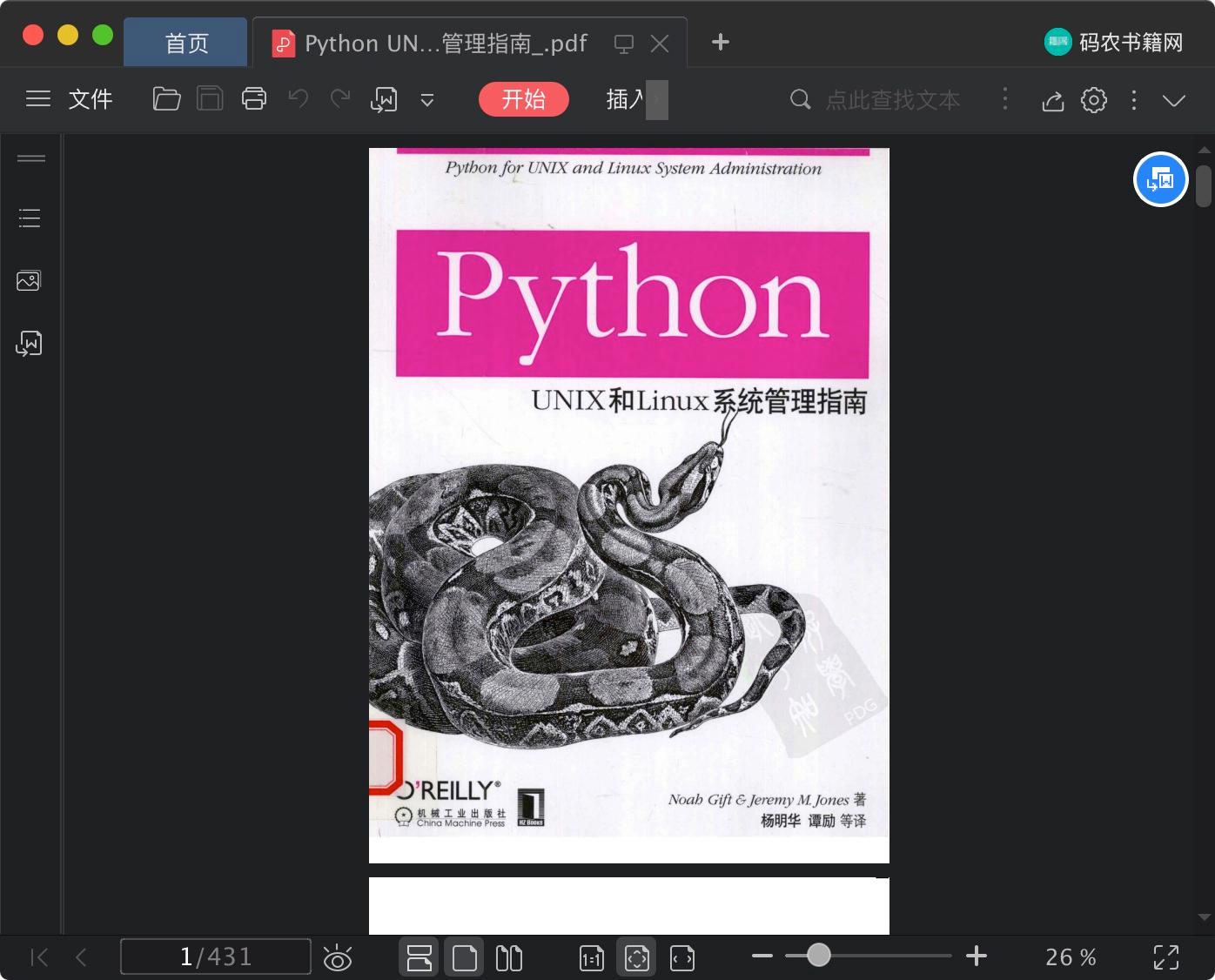The width and height of the screenshot is (1215, 980).
Task: Print the document with printer icon
Action: pos(254,99)
